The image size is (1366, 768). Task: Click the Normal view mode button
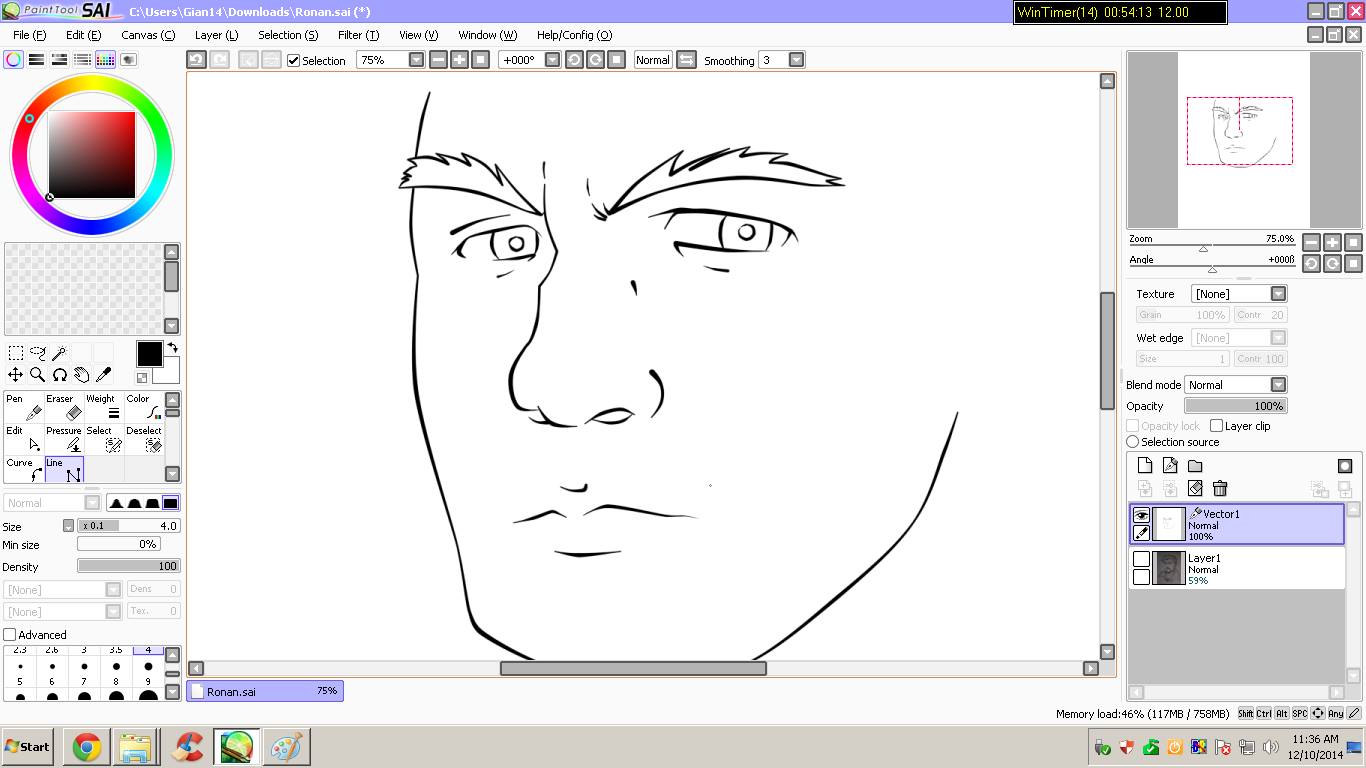652,60
